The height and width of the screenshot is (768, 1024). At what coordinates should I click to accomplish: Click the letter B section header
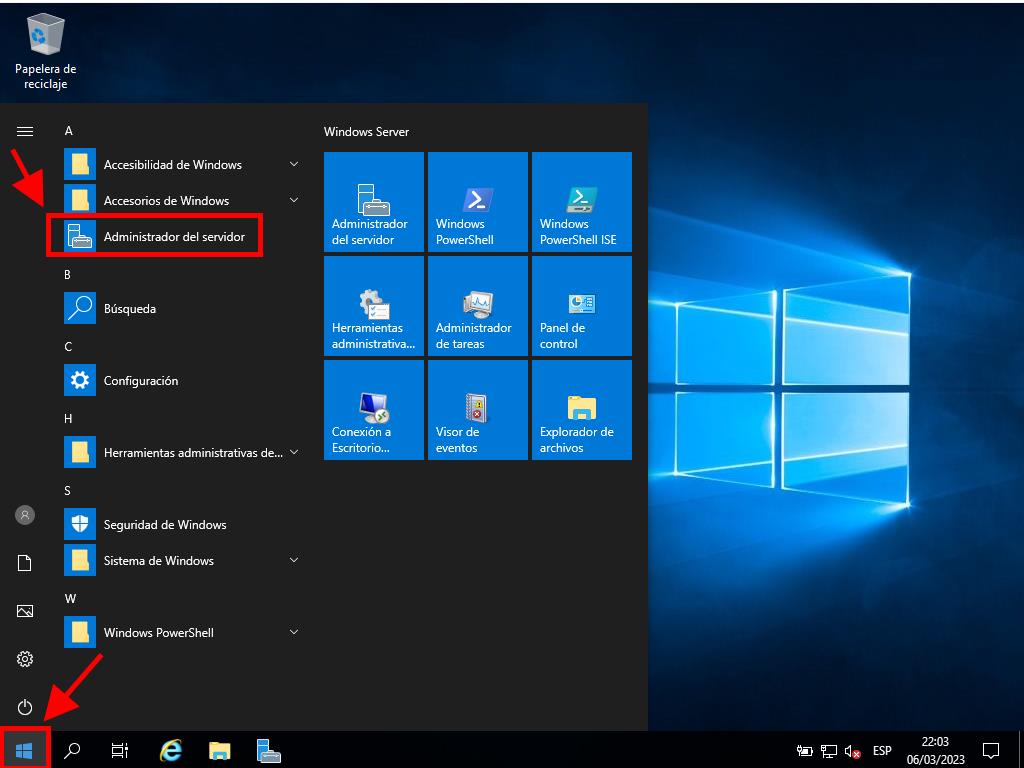click(67, 275)
